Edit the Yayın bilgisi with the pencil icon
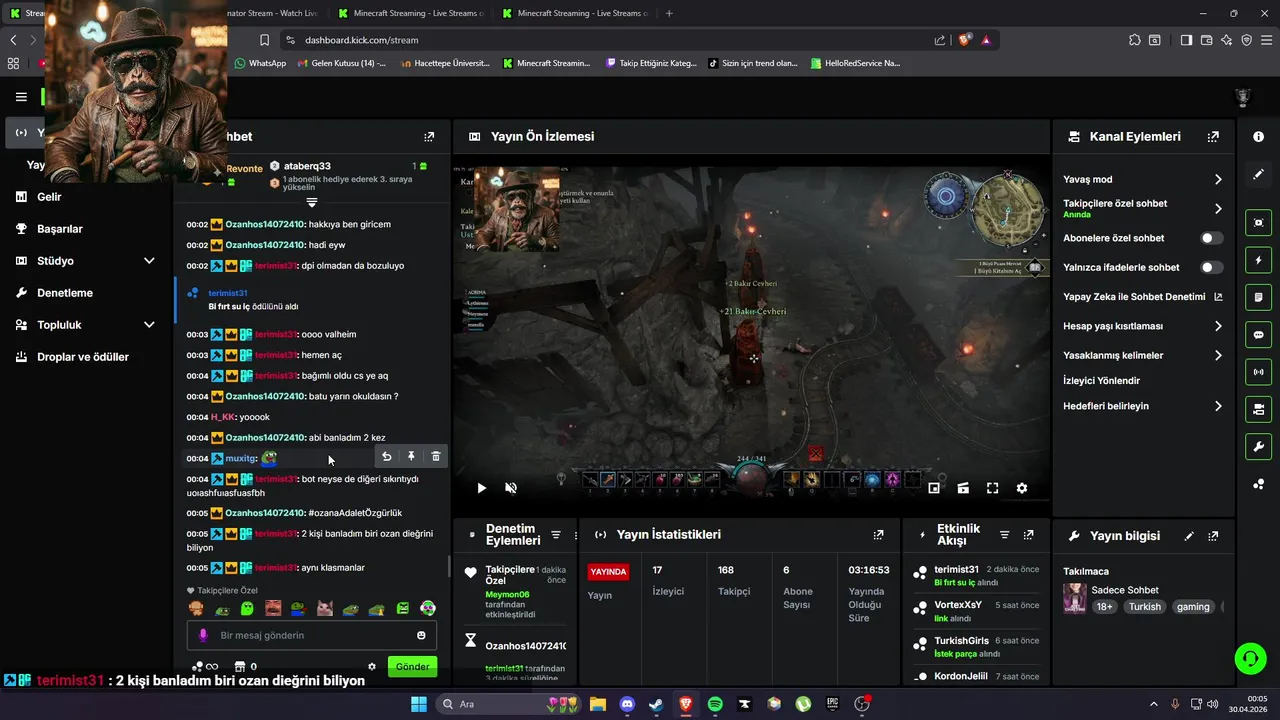Viewport: 1280px width, 720px height. pyautogui.click(x=1189, y=536)
